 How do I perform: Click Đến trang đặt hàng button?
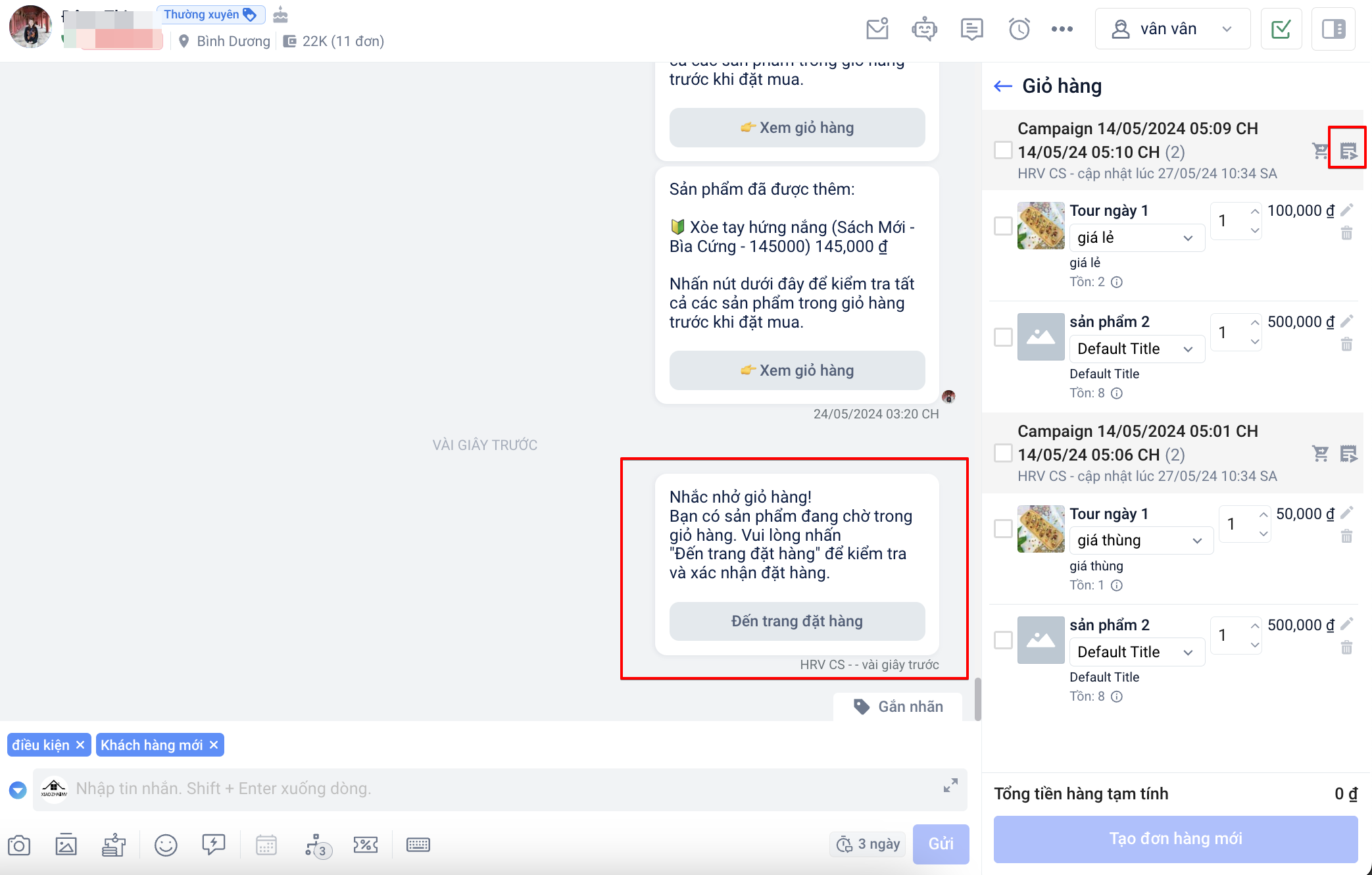796,621
